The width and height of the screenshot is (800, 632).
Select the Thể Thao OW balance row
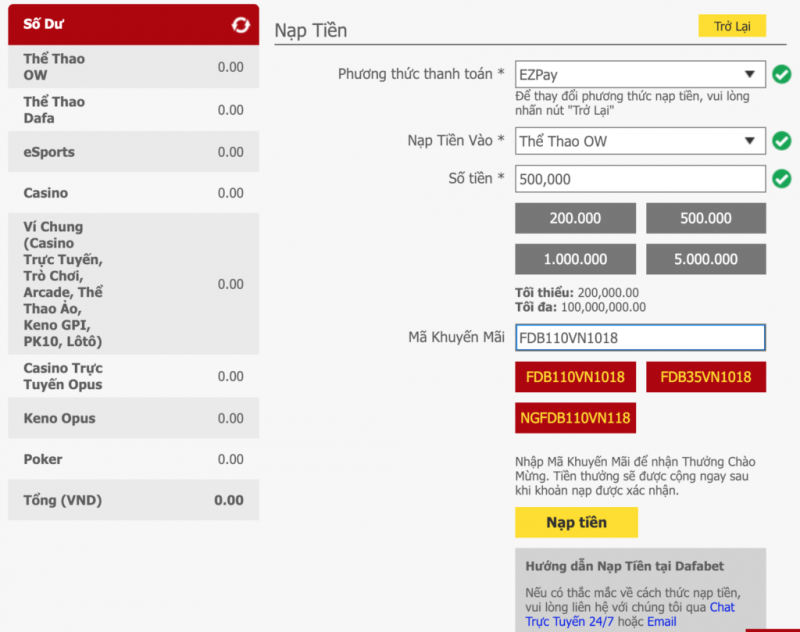pos(133,67)
